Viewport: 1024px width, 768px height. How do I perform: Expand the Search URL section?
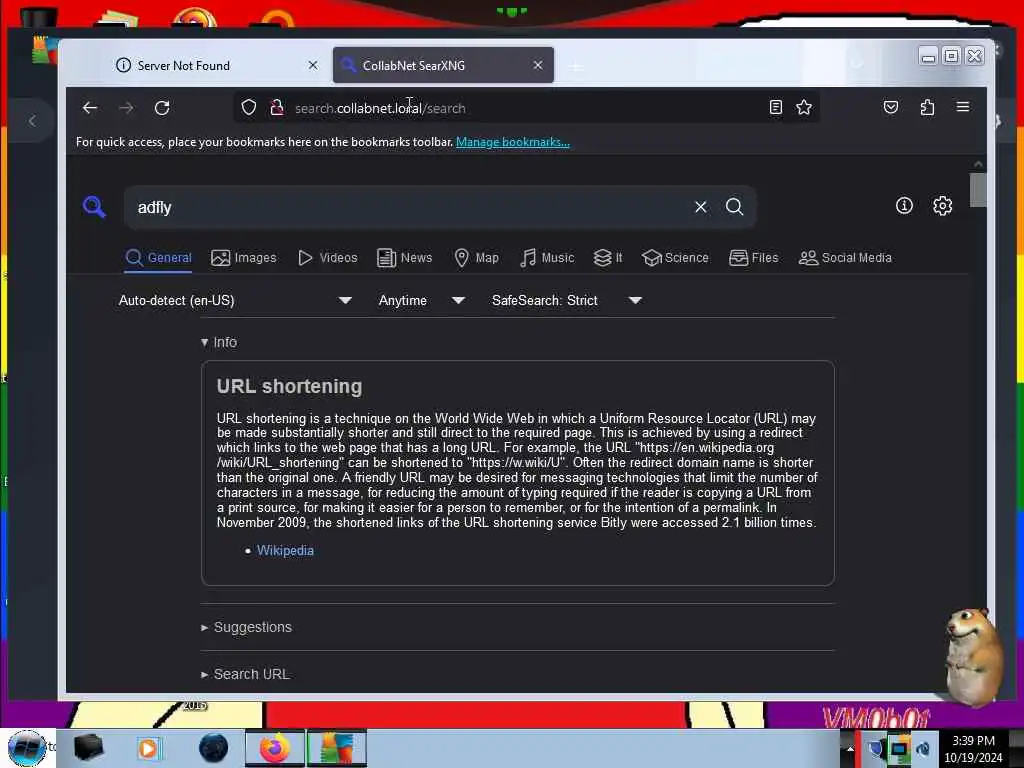pos(245,674)
